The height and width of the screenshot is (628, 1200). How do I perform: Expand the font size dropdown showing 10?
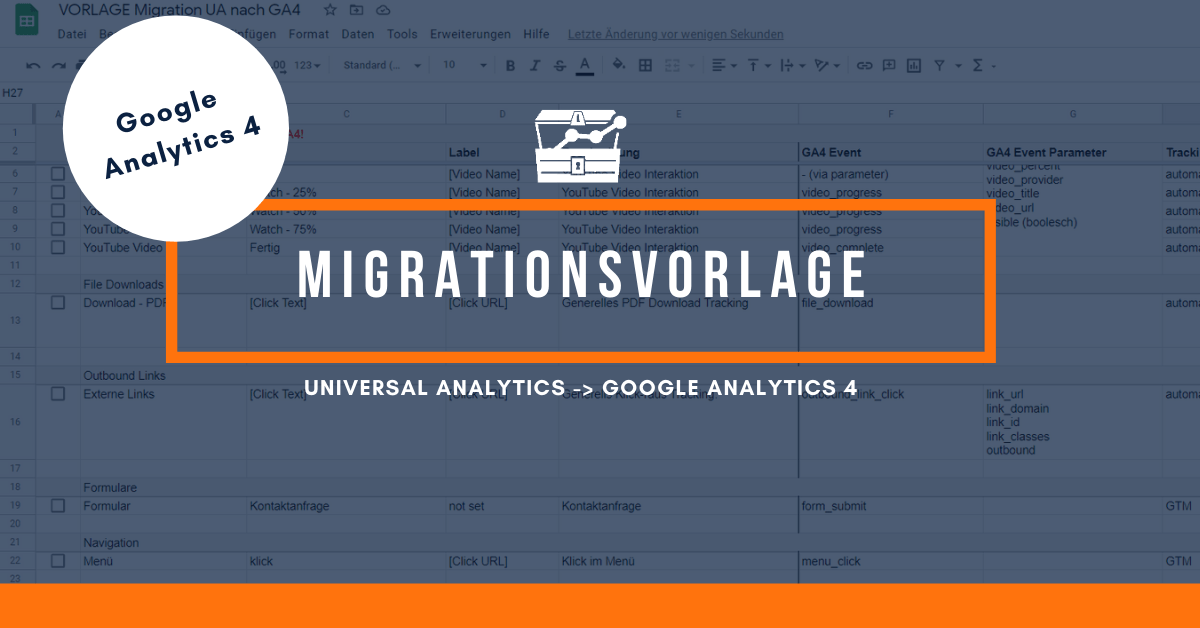pos(465,66)
